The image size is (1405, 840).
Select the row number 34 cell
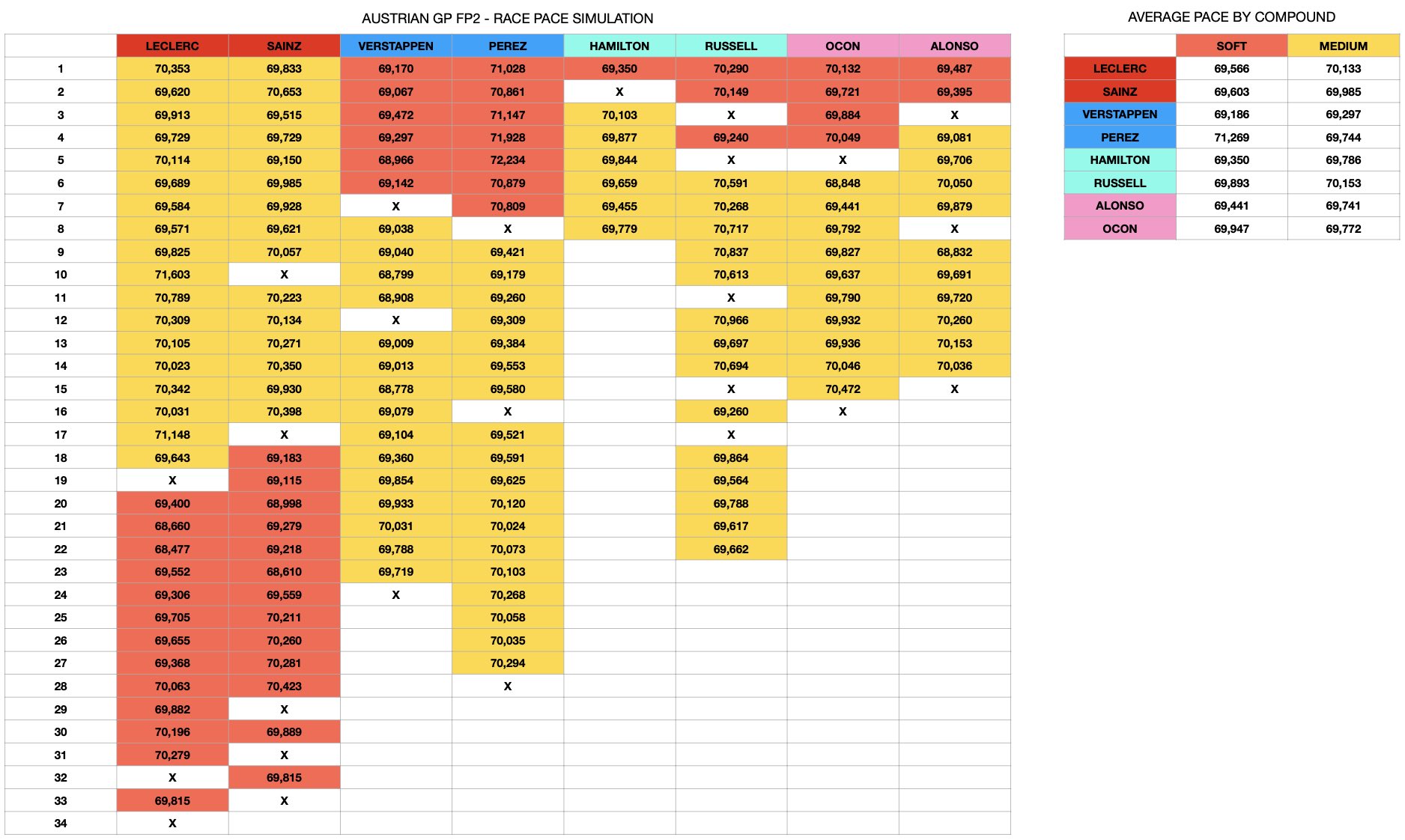pyautogui.click(x=61, y=823)
